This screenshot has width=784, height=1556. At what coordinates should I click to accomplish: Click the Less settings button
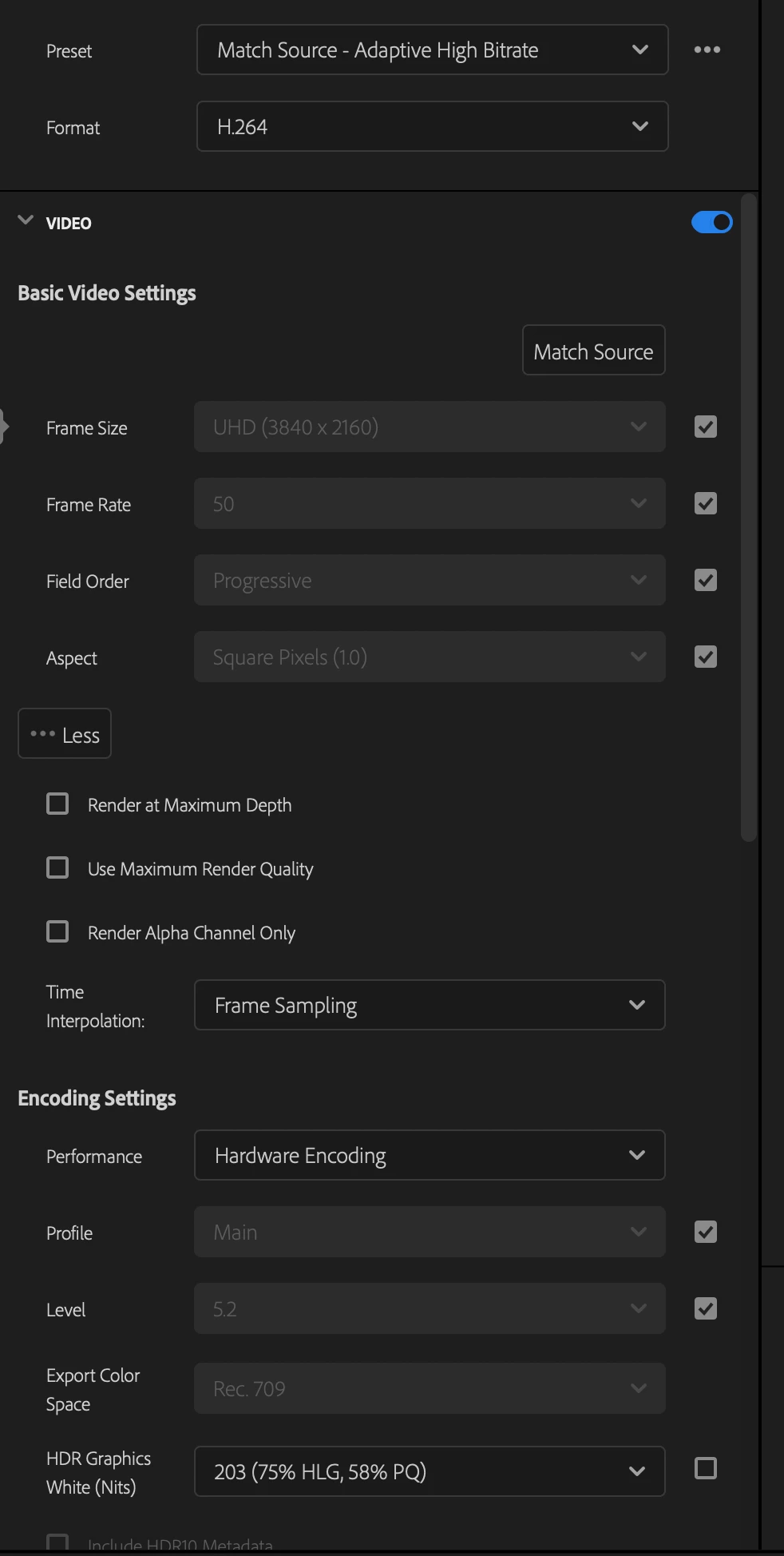[65, 733]
